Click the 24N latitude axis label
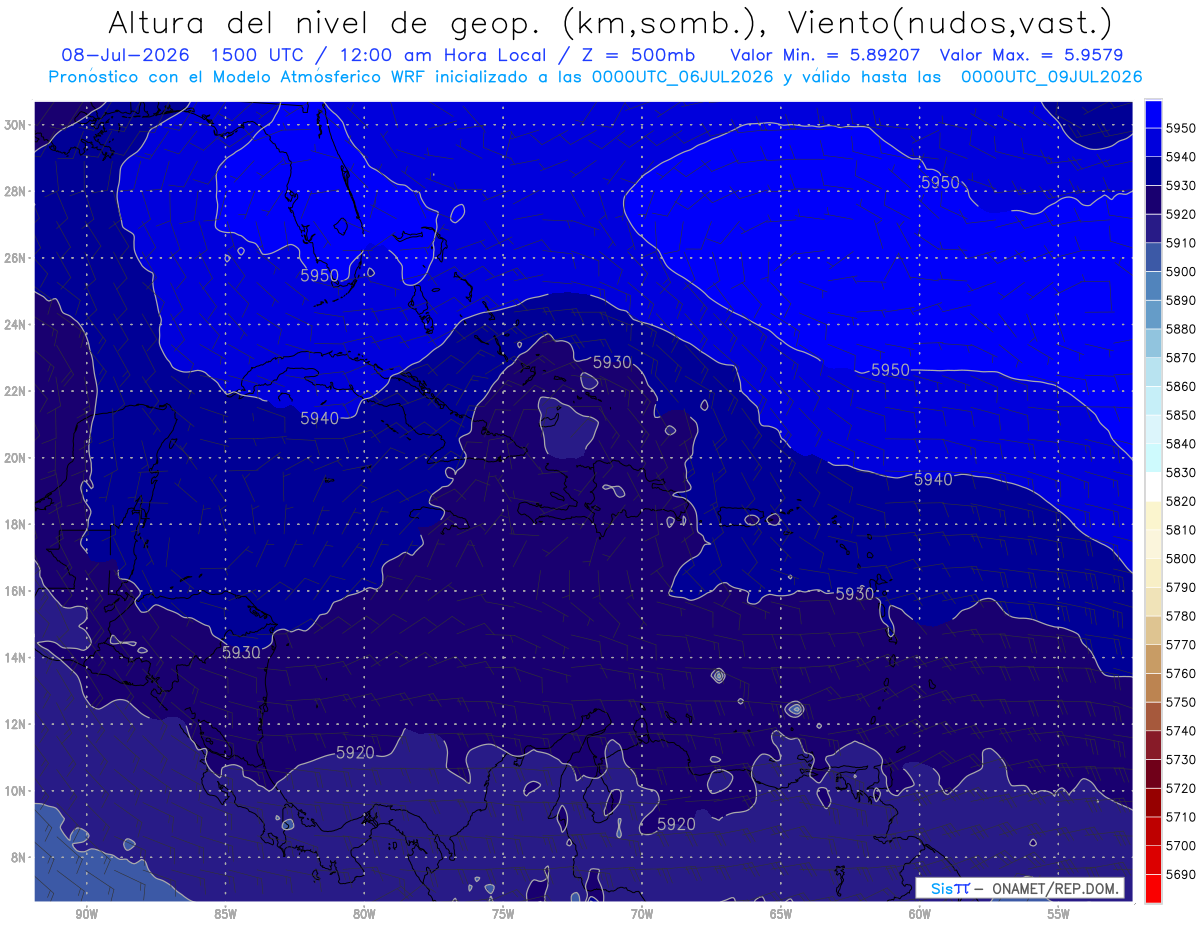The height and width of the screenshot is (927, 1200). (16, 325)
